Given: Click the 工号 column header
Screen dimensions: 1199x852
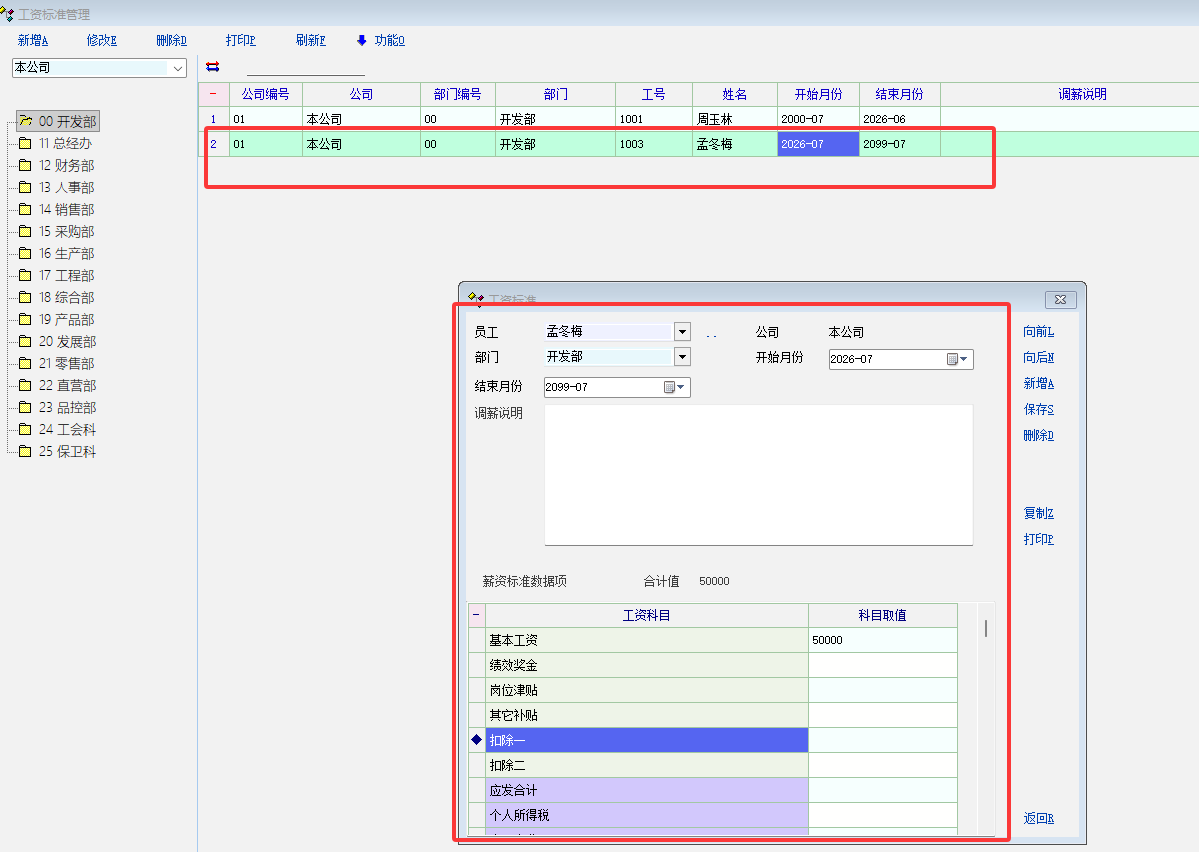Looking at the screenshot, I should tap(653, 94).
